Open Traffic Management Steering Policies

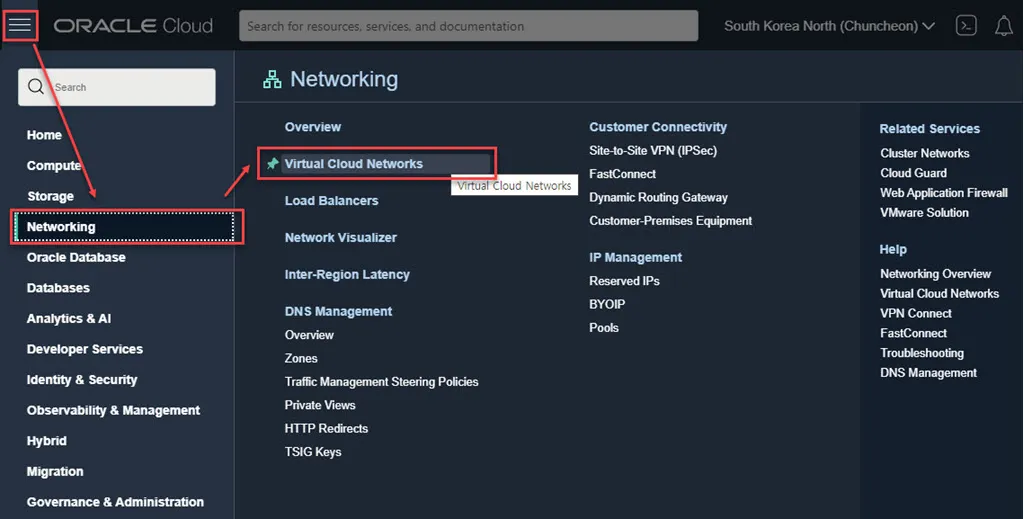tap(381, 382)
